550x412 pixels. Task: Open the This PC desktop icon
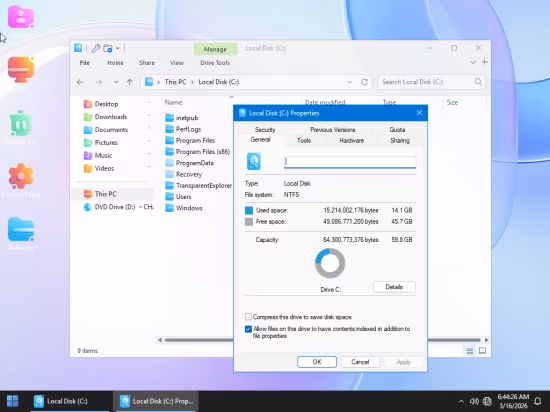[x=21, y=69]
